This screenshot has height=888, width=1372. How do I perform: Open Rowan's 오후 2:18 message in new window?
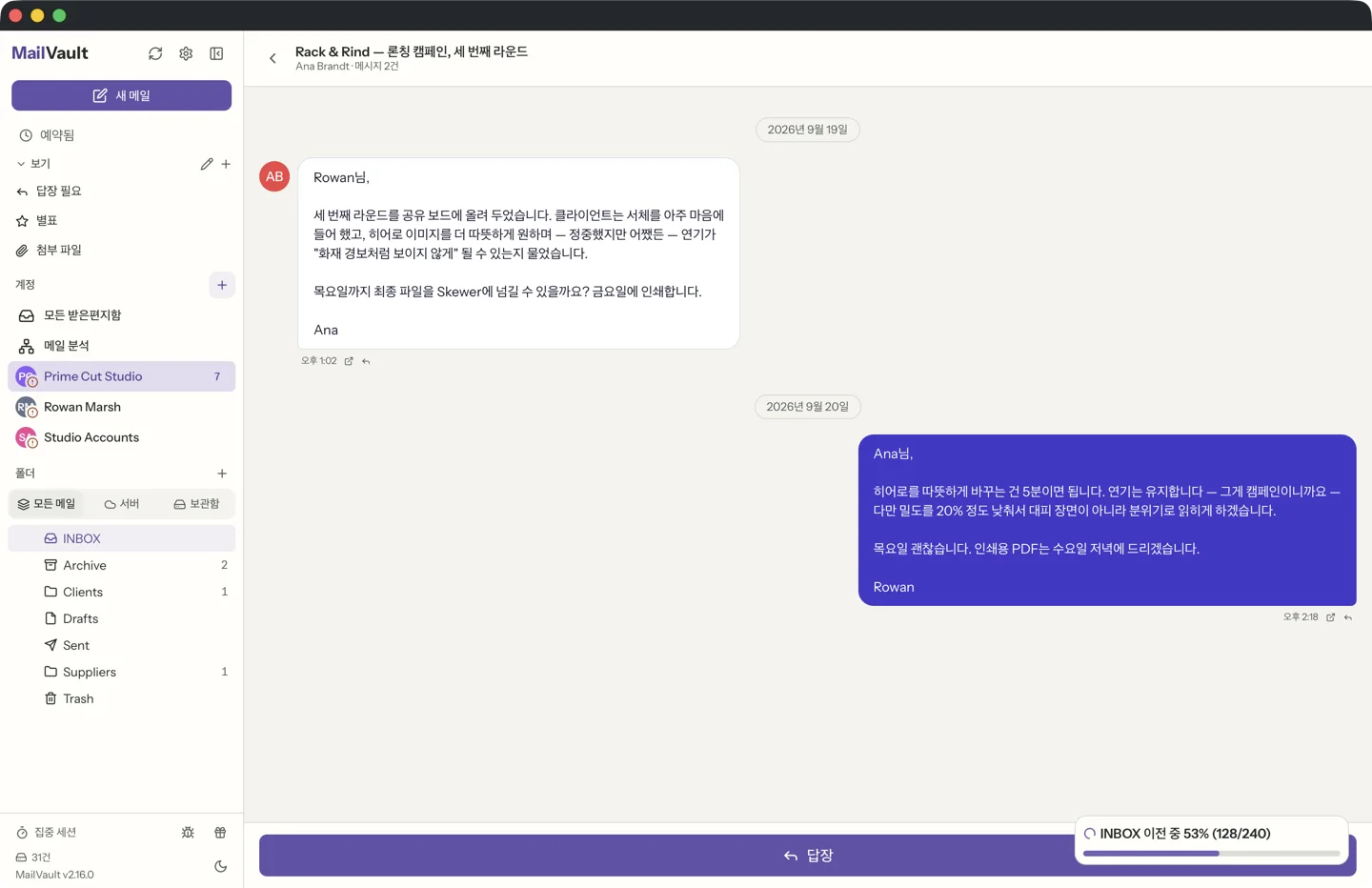[x=1331, y=617]
